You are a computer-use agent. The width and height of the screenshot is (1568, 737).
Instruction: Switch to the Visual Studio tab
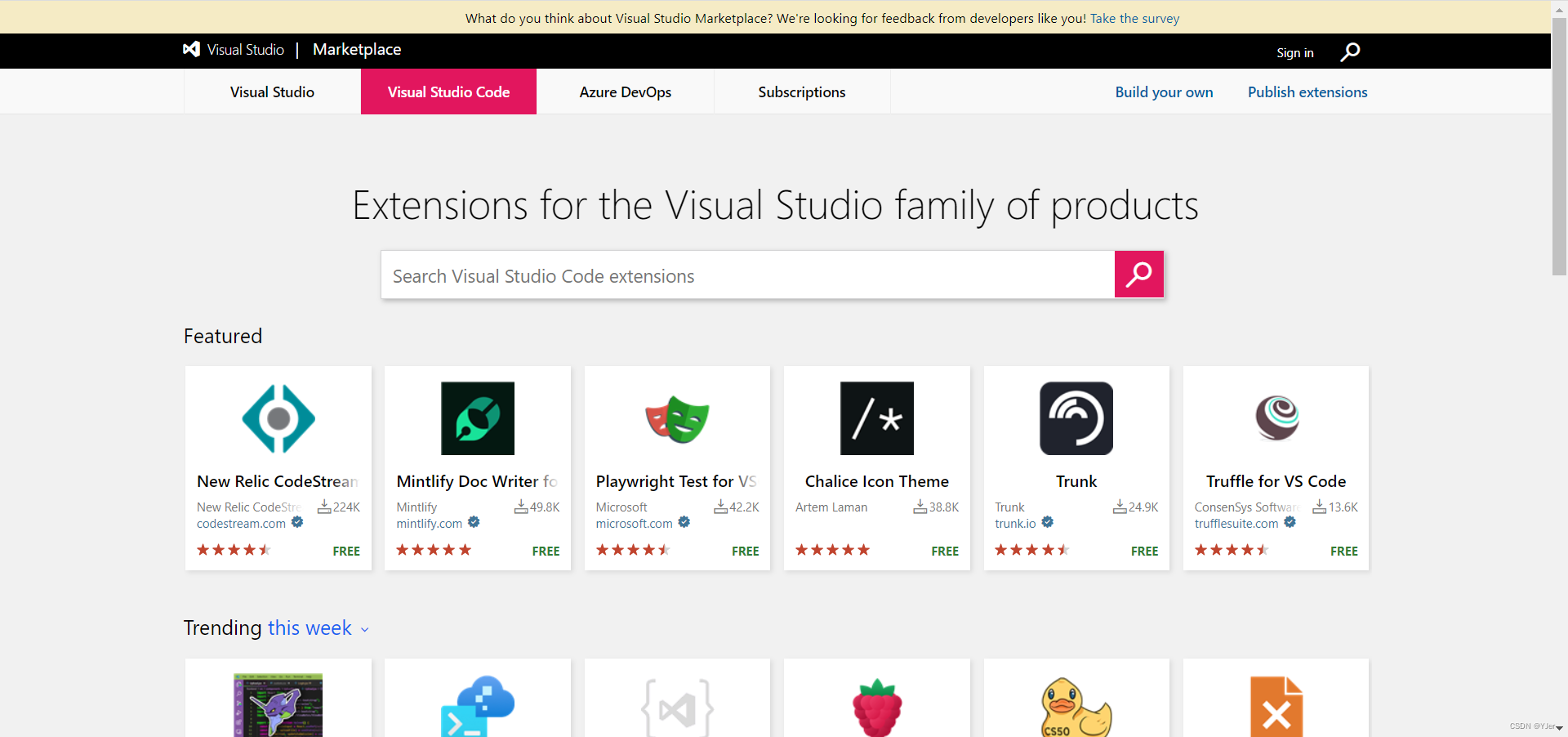(x=272, y=92)
